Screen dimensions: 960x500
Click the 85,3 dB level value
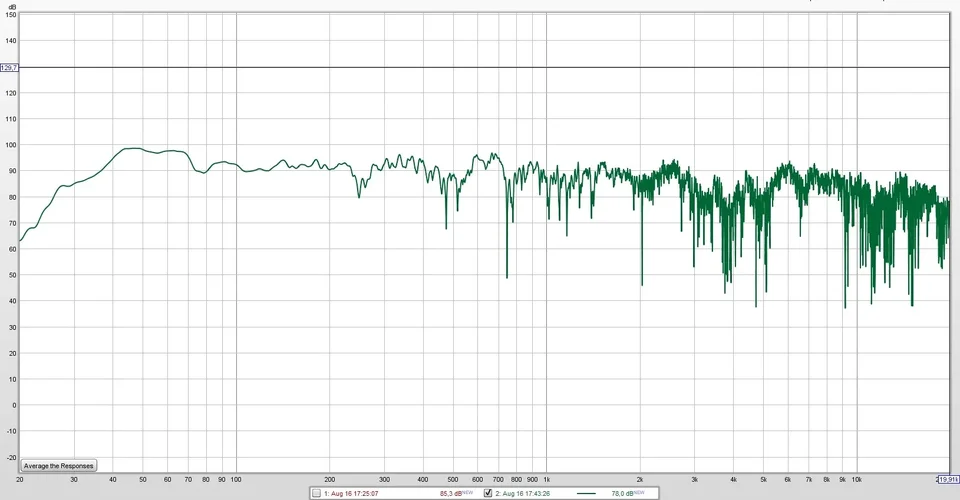coord(450,494)
